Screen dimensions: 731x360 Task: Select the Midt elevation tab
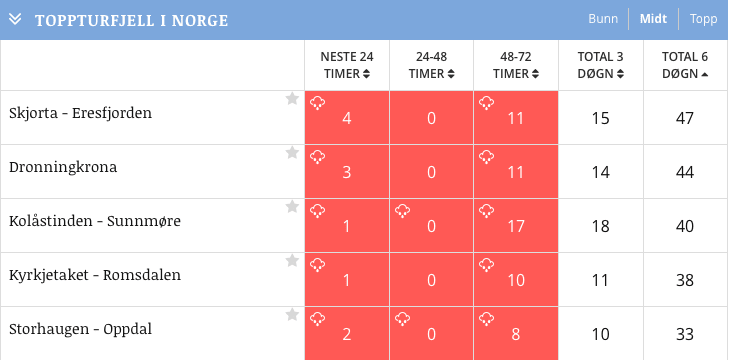coord(653,19)
